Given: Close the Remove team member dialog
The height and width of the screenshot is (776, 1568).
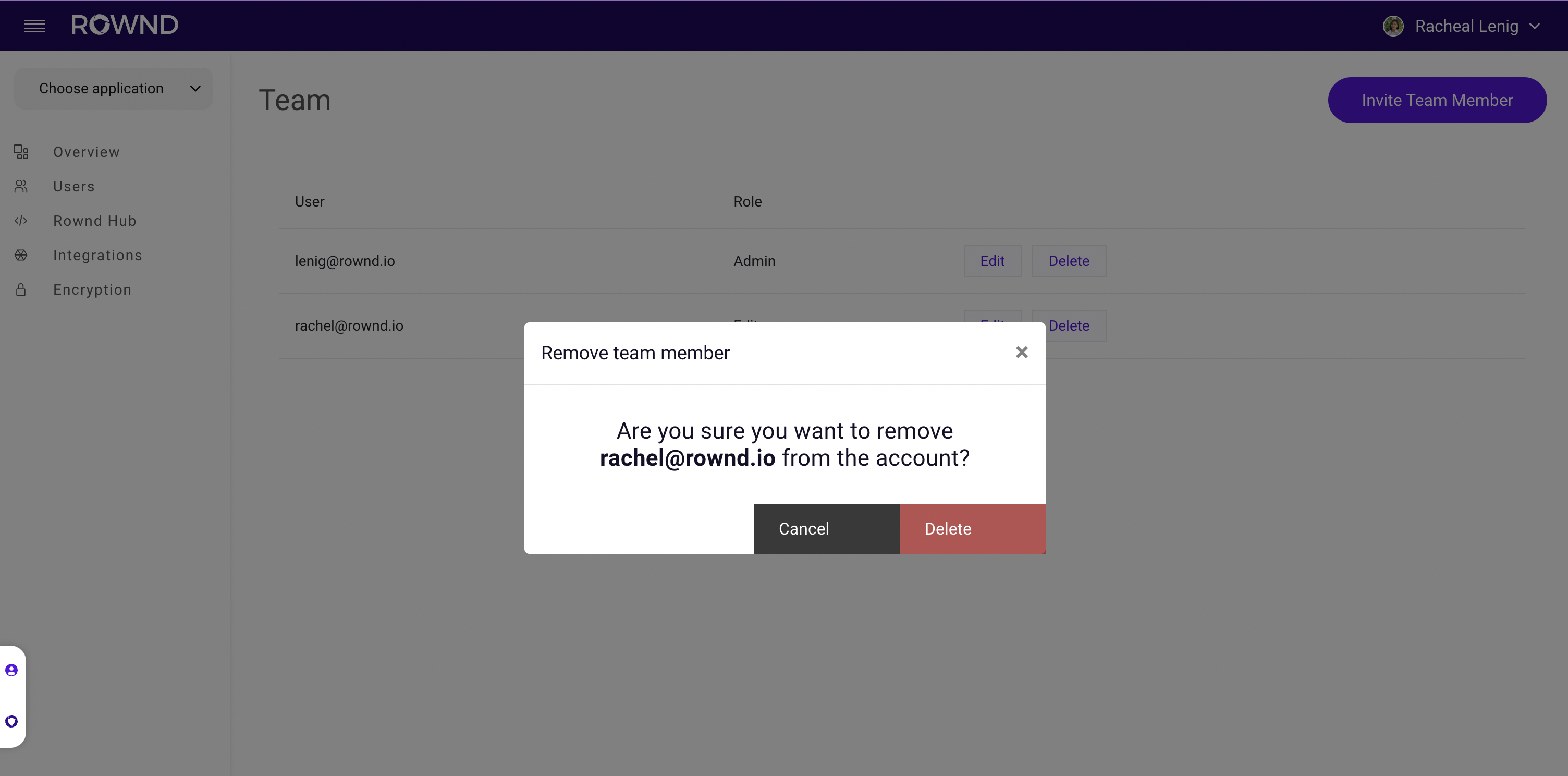Looking at the screenshot, I should click(1021, 352).
